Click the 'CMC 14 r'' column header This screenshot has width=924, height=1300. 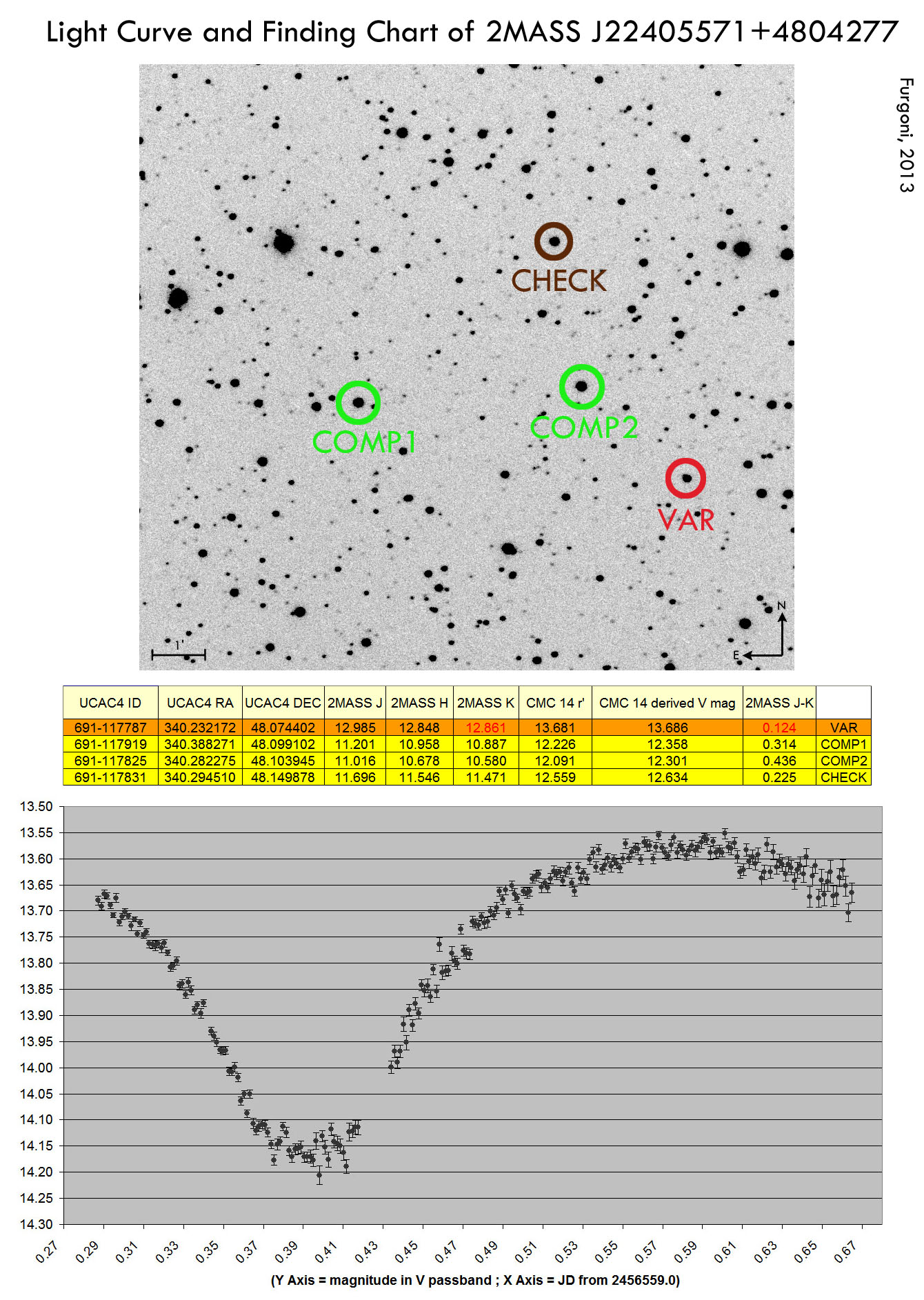[x=555, y=703]
